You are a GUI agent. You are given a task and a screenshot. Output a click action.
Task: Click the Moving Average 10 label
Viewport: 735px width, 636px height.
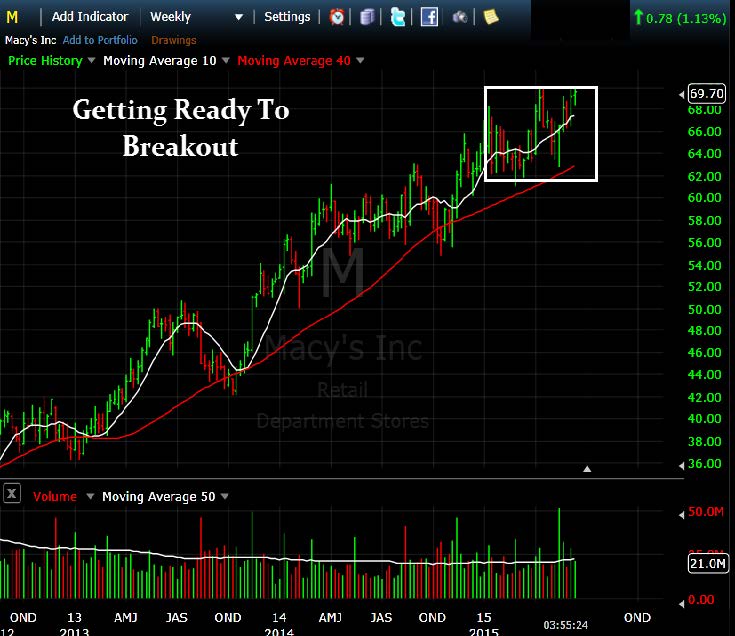pyautogui.click(x=160, y=60)
